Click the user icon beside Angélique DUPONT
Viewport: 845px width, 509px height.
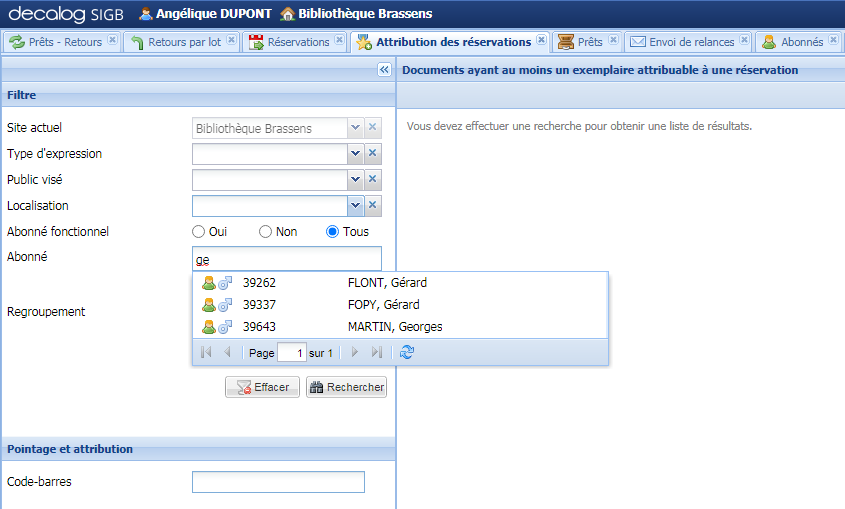pos(146,14)
